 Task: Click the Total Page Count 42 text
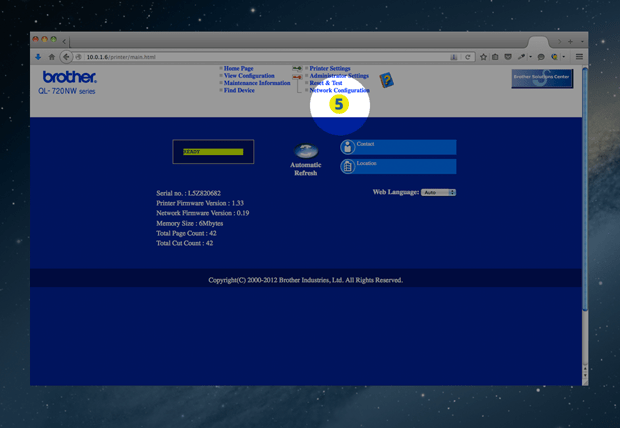(186, 233)
